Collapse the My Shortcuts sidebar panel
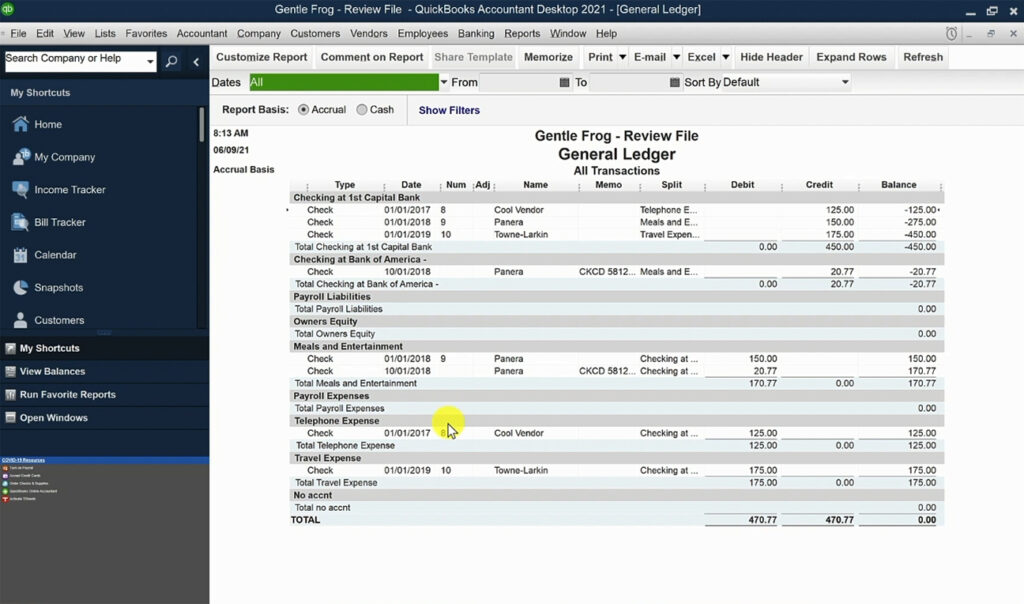Viewport: 1024px width, 604px height. (x=196, y=61)
